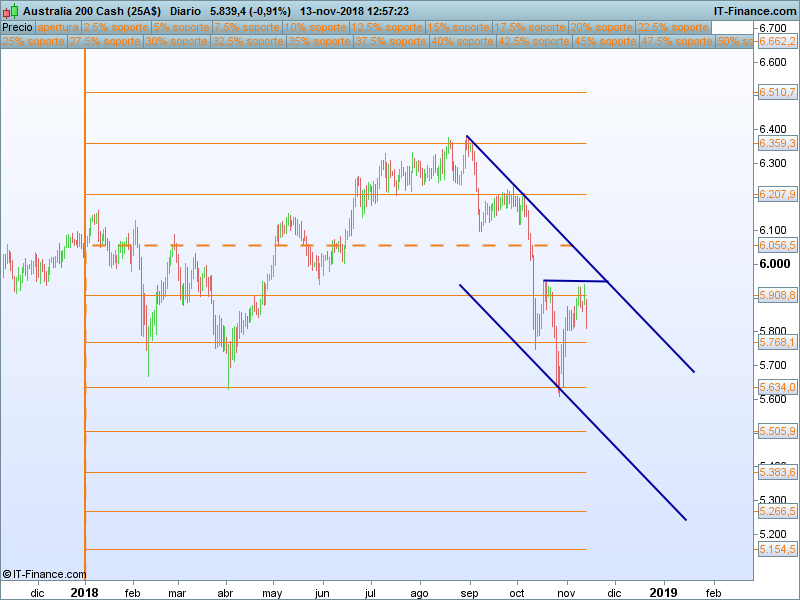This screenshot has width=800, height=600.
Task: Choose the 30% soporte tab
Action: tap(177, 41)
